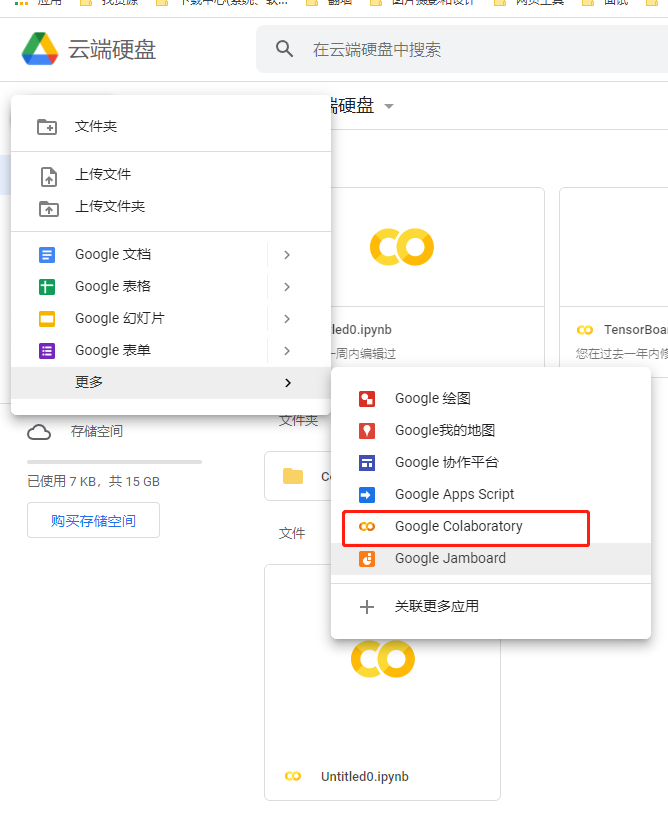This screenshot has width=668, height=835.
Task: Expand the Google 表格 submenu arrow
Action: [x=287, y=287]
